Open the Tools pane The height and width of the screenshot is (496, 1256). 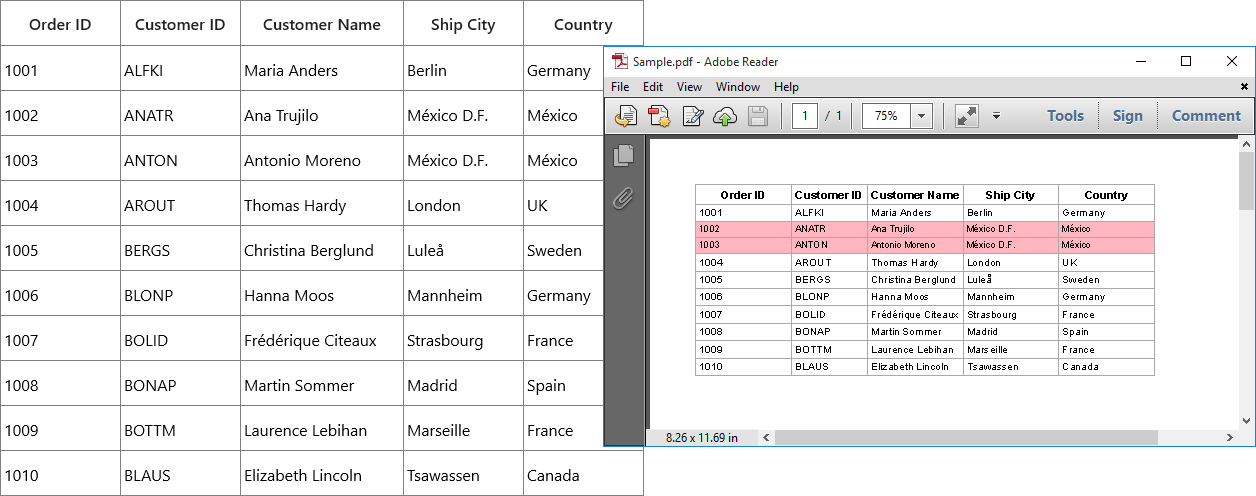1065,116
